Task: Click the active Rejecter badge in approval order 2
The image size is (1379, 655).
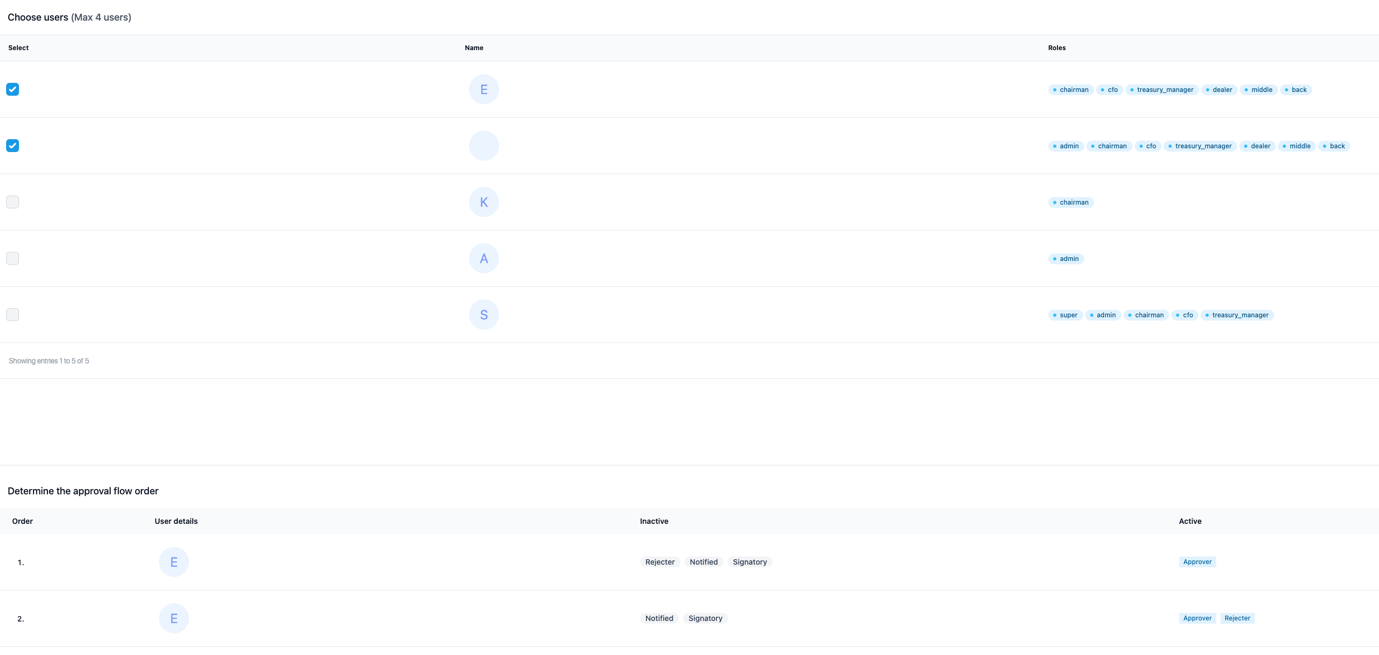Action: (x=1237, y=617)
